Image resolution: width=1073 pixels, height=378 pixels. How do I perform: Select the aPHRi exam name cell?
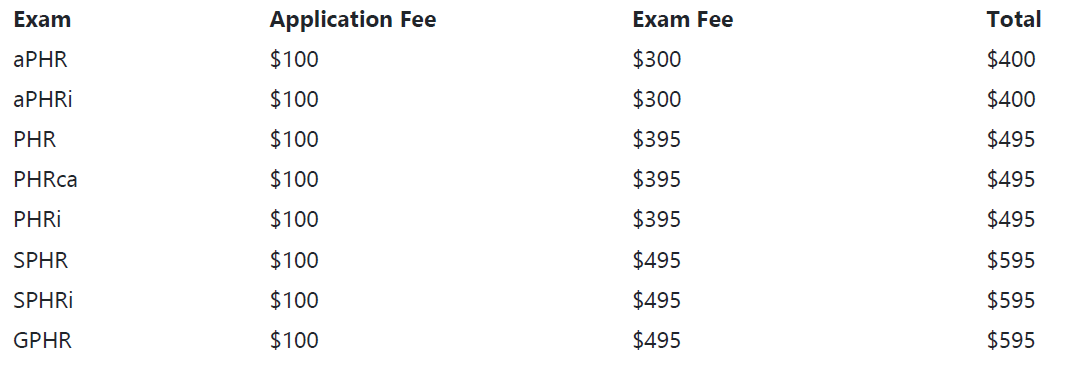pos(42,100)
